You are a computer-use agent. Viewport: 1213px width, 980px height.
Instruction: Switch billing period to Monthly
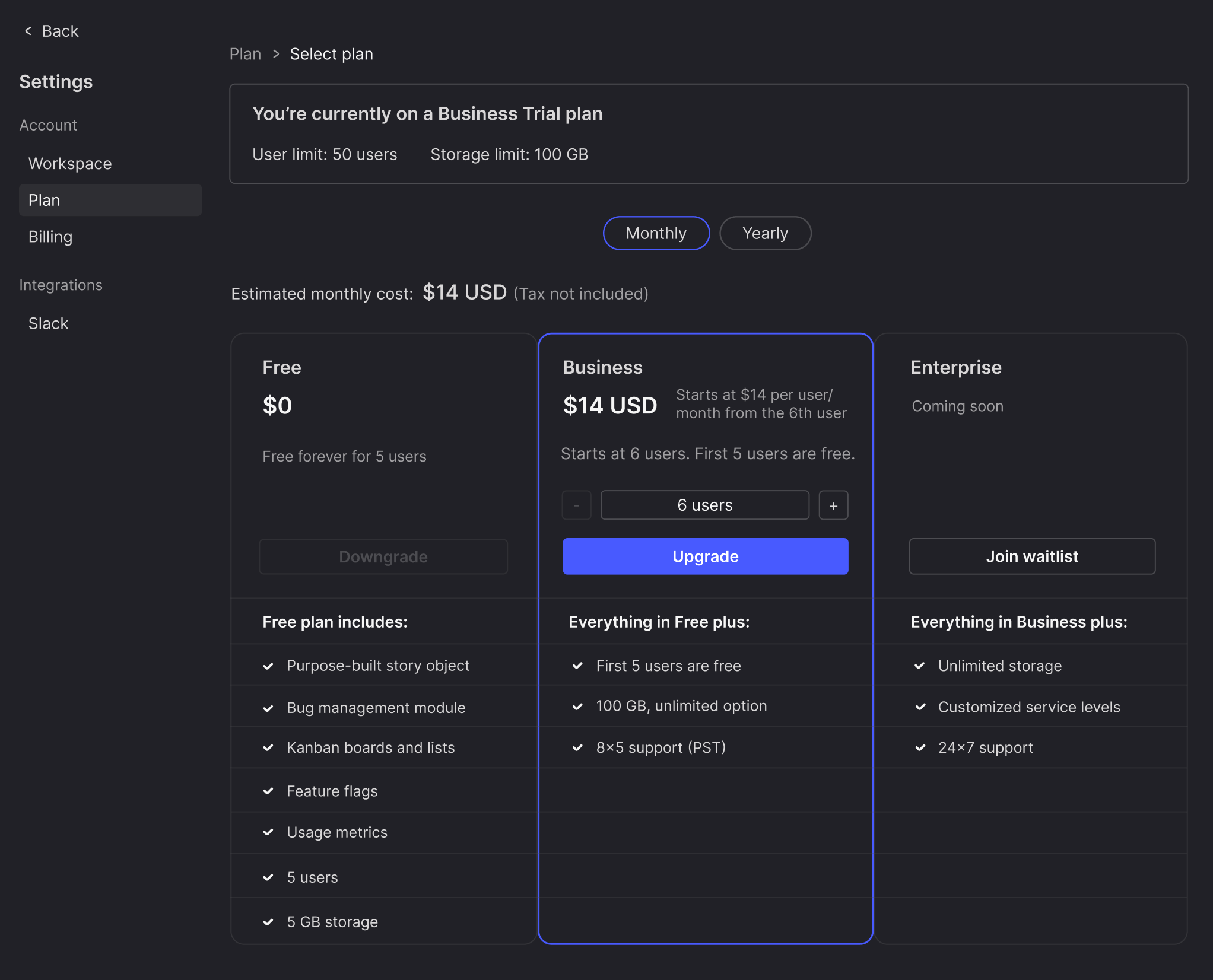pos(656,233)
